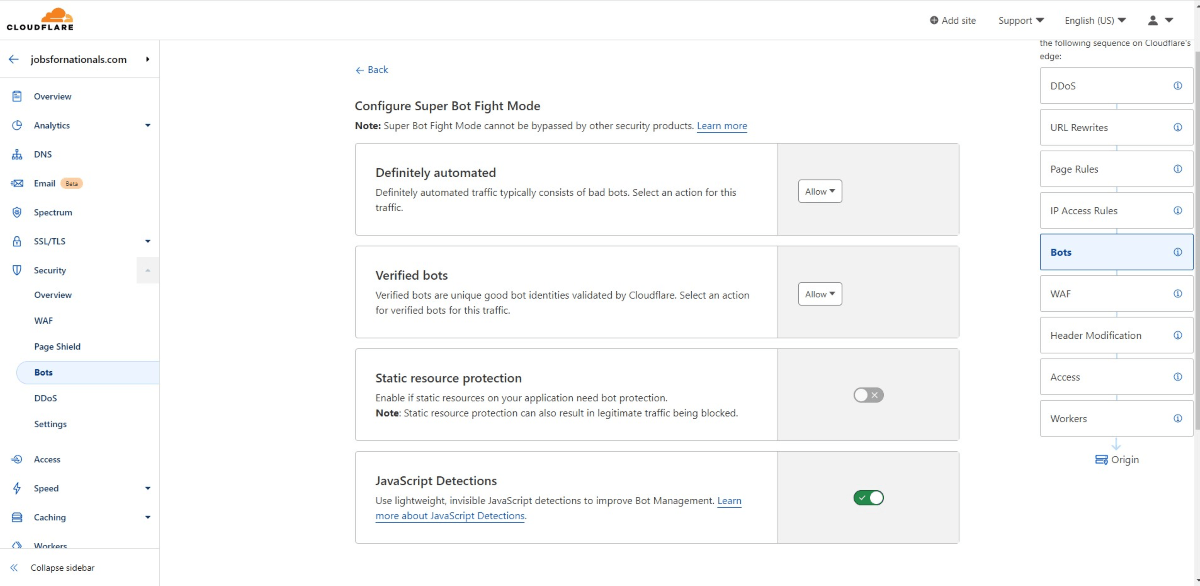This screenshot has height=586, width=1200.
Task: Collapse the Security section arrow
Action: point(148,270)
